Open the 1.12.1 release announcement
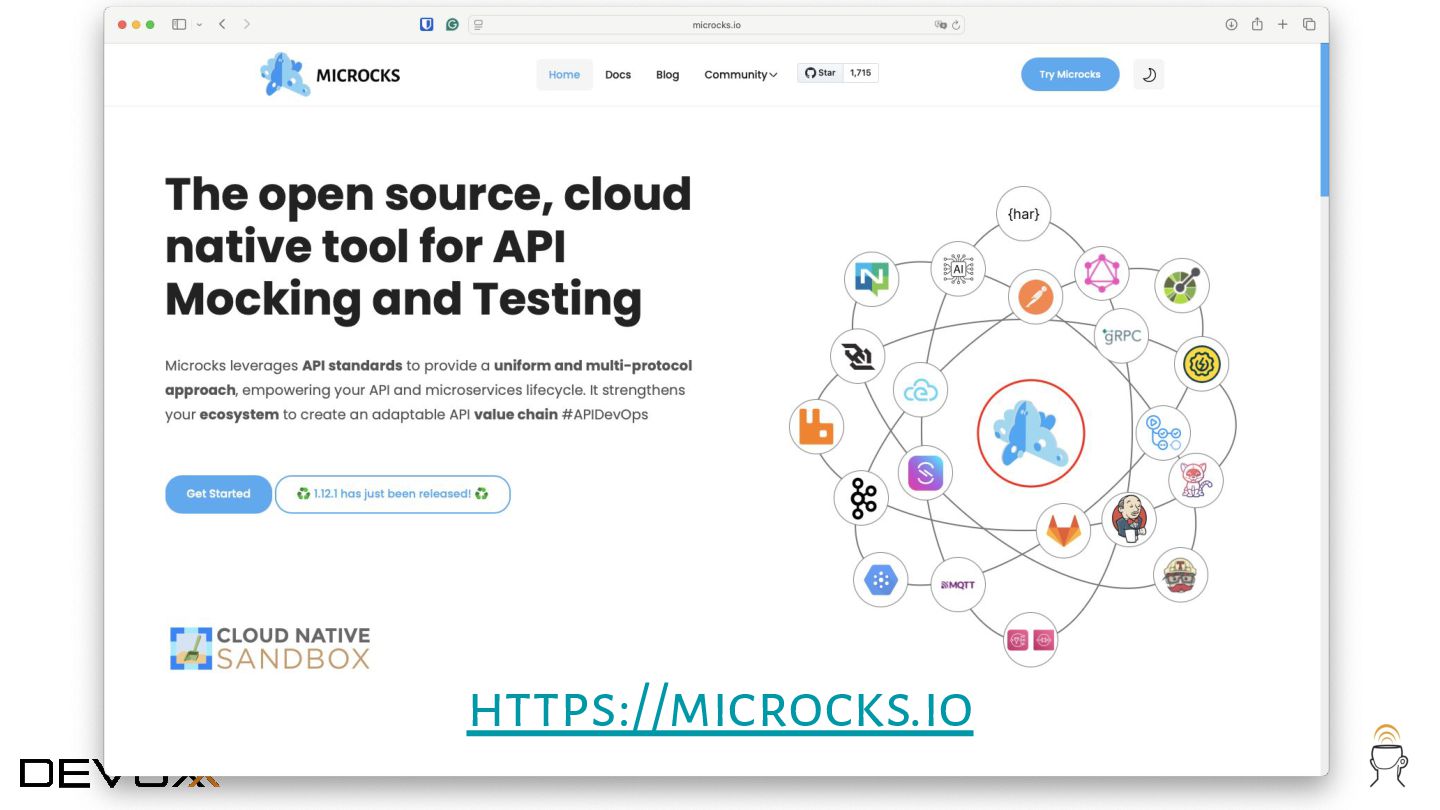The height and width of the screenshot is (810, 1440). pyautogui.click(x=393, y=494)
